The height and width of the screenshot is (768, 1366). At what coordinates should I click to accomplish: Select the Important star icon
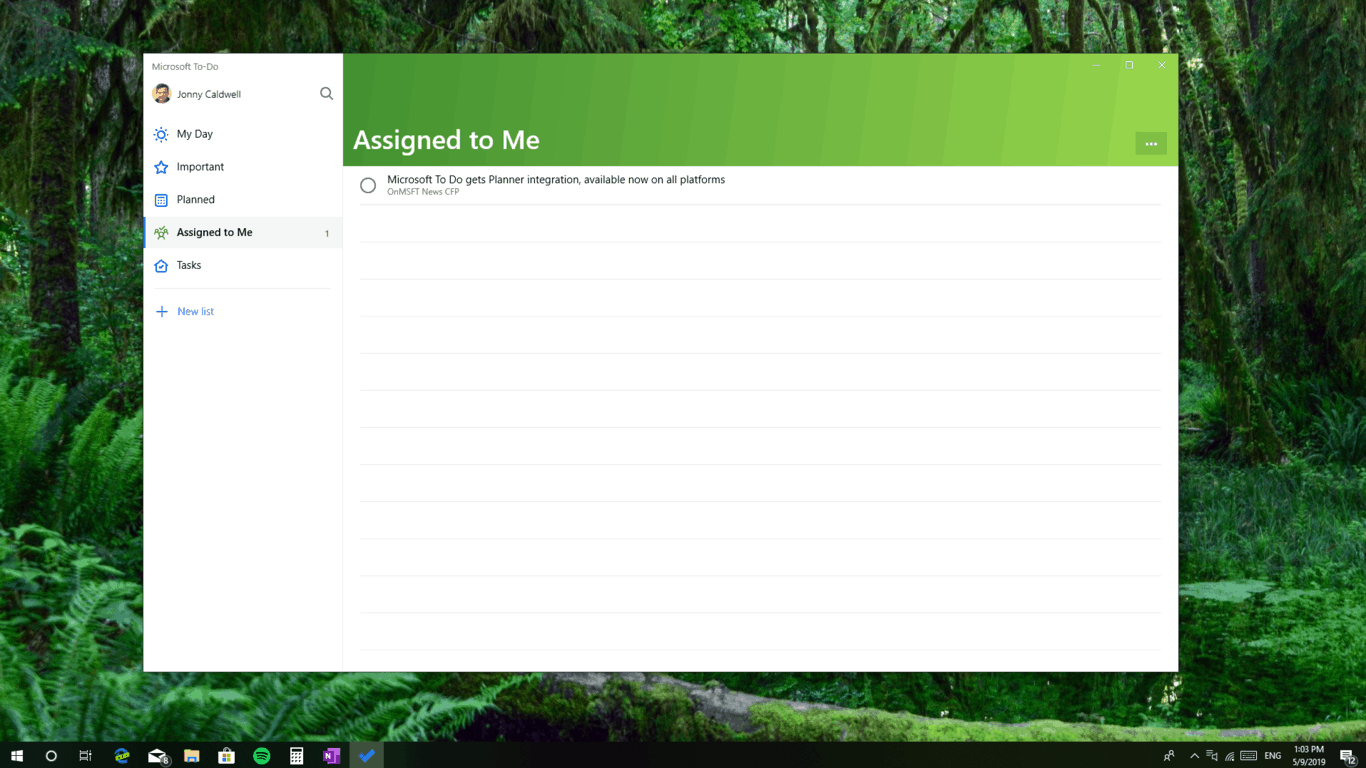(161, 167)
